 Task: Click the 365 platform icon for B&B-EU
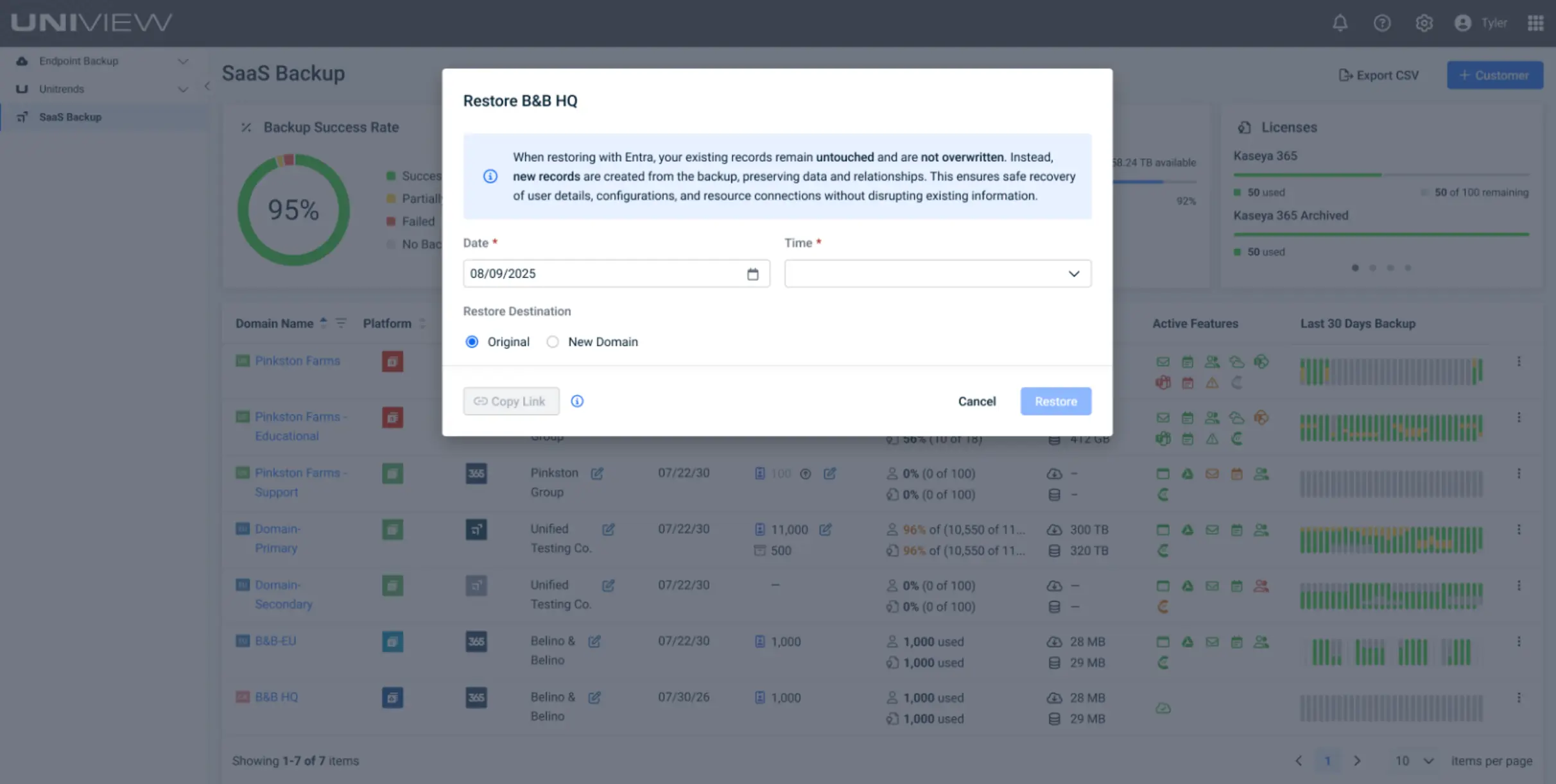476,642
